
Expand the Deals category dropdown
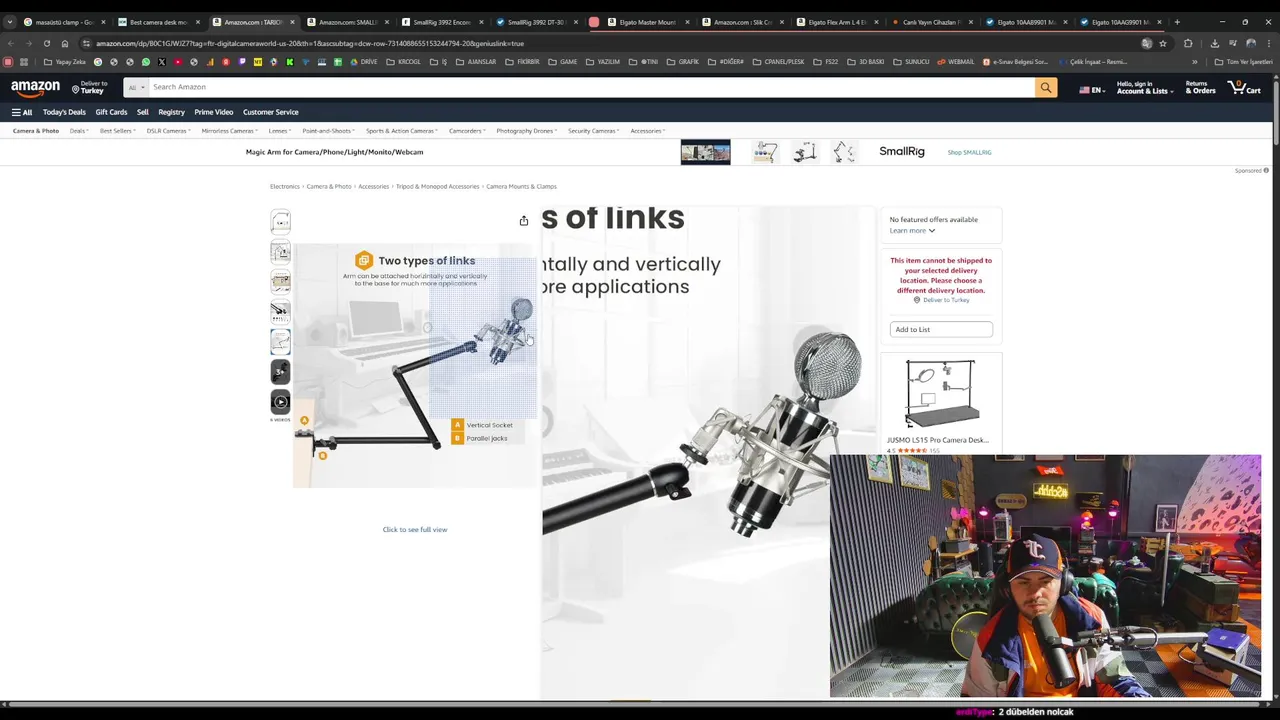79,131
